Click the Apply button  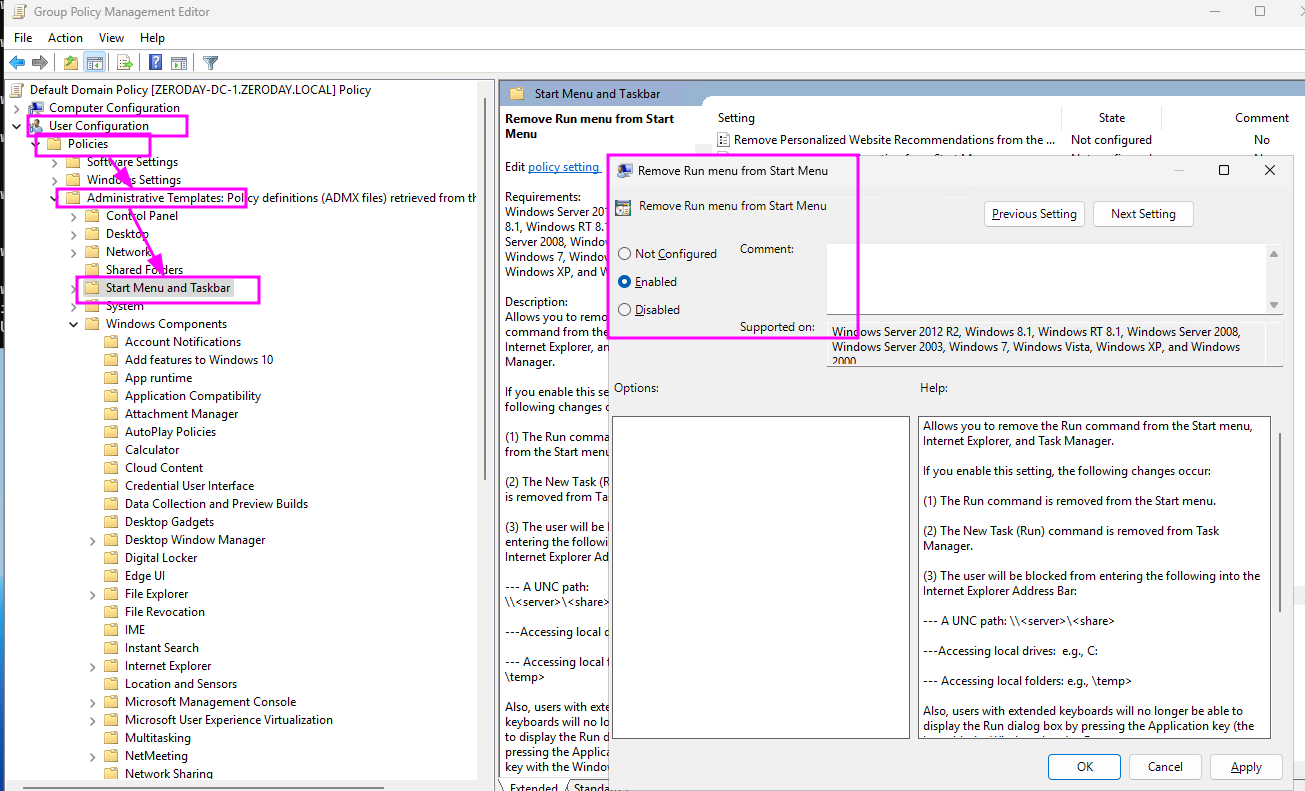1246,767
